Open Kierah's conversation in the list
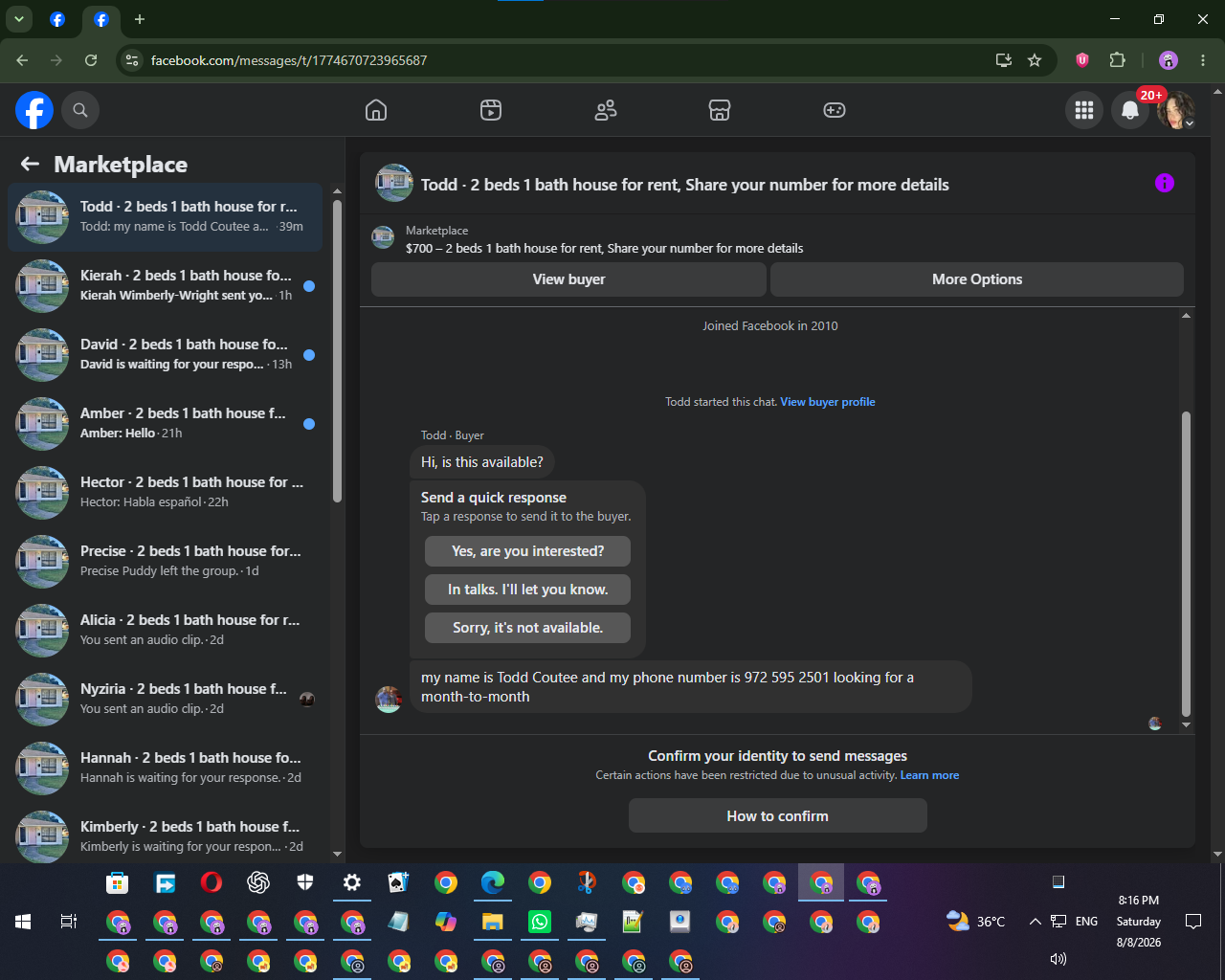The image size is (1225, 980). pos(165,286)
